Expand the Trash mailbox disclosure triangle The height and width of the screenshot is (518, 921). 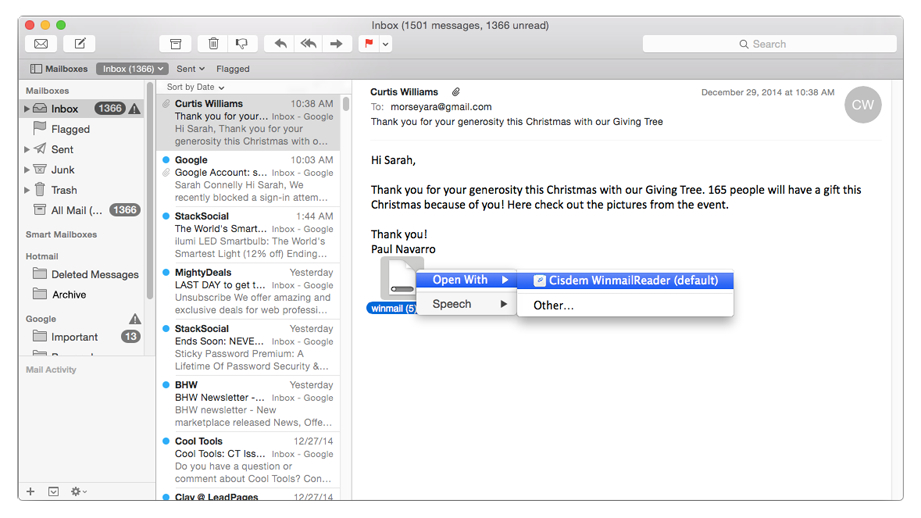click(26, 190)
